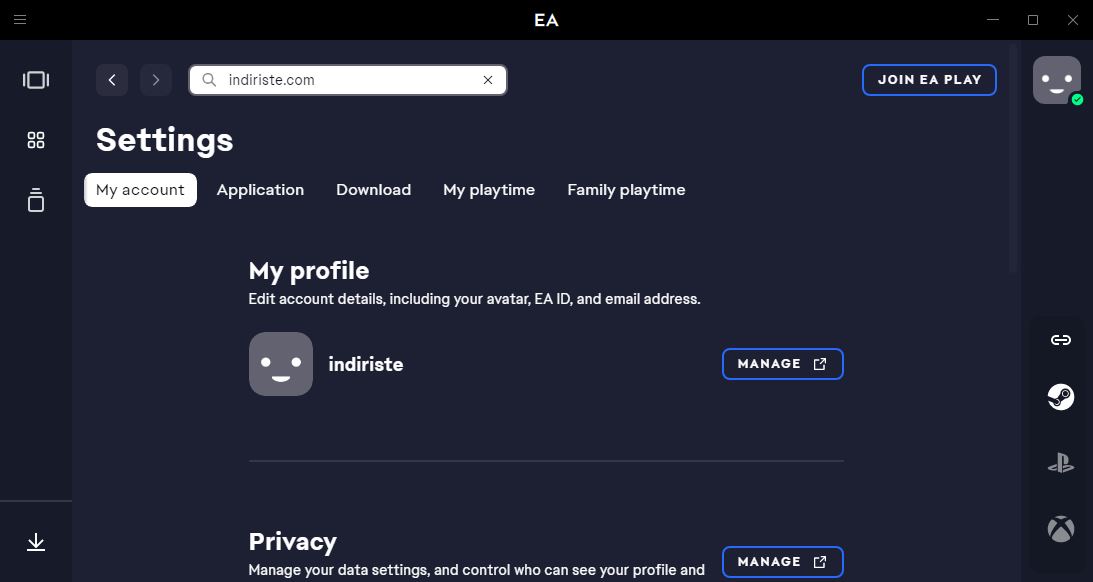Open the hamburger menu icon
The height and width of the screenshot is (582, 1093).
tap(20, 20)
